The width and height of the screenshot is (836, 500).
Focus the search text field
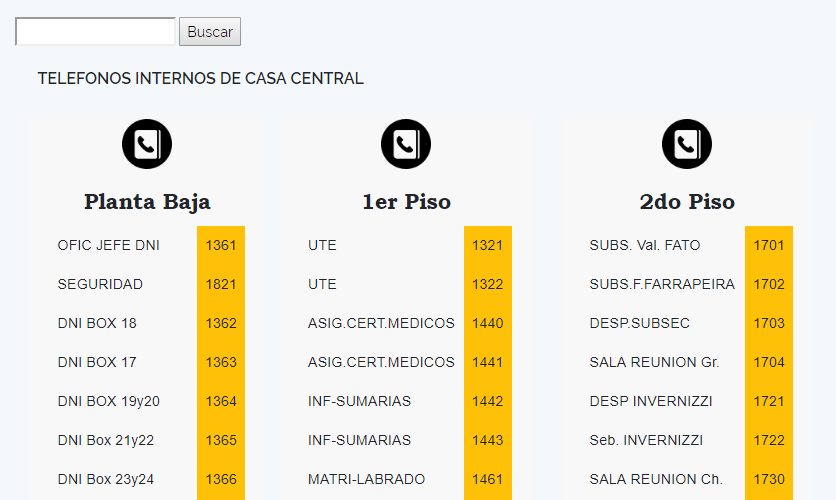[x=95, y=31]
